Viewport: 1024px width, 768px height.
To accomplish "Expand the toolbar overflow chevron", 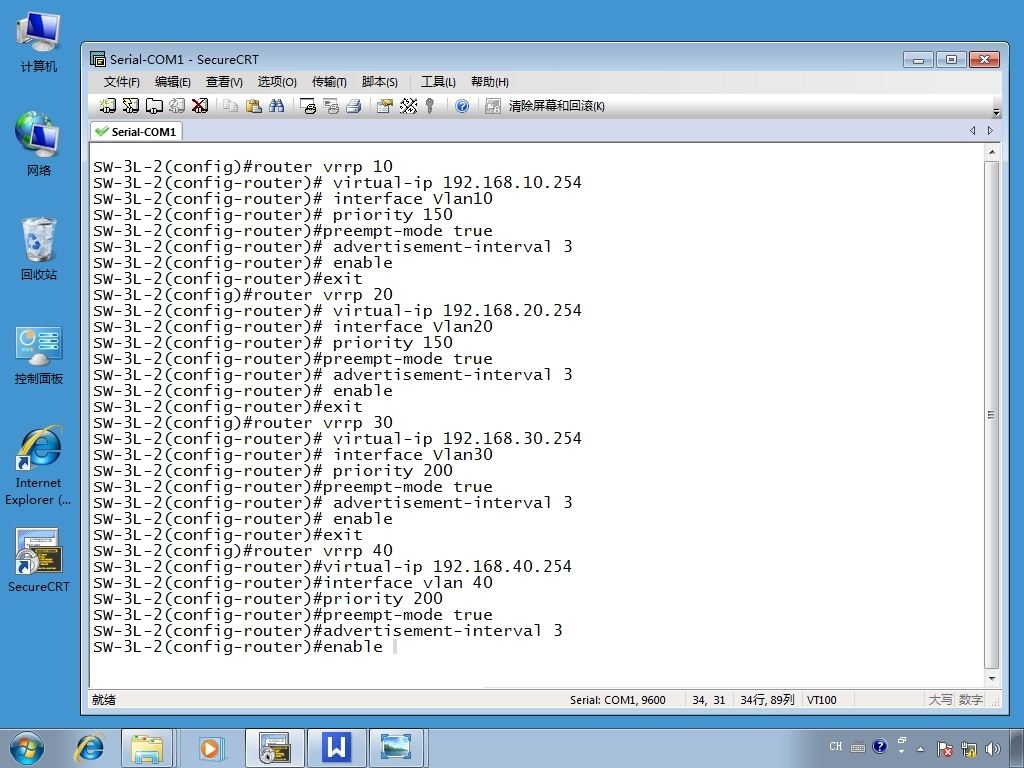I will [x=996, y=112].
